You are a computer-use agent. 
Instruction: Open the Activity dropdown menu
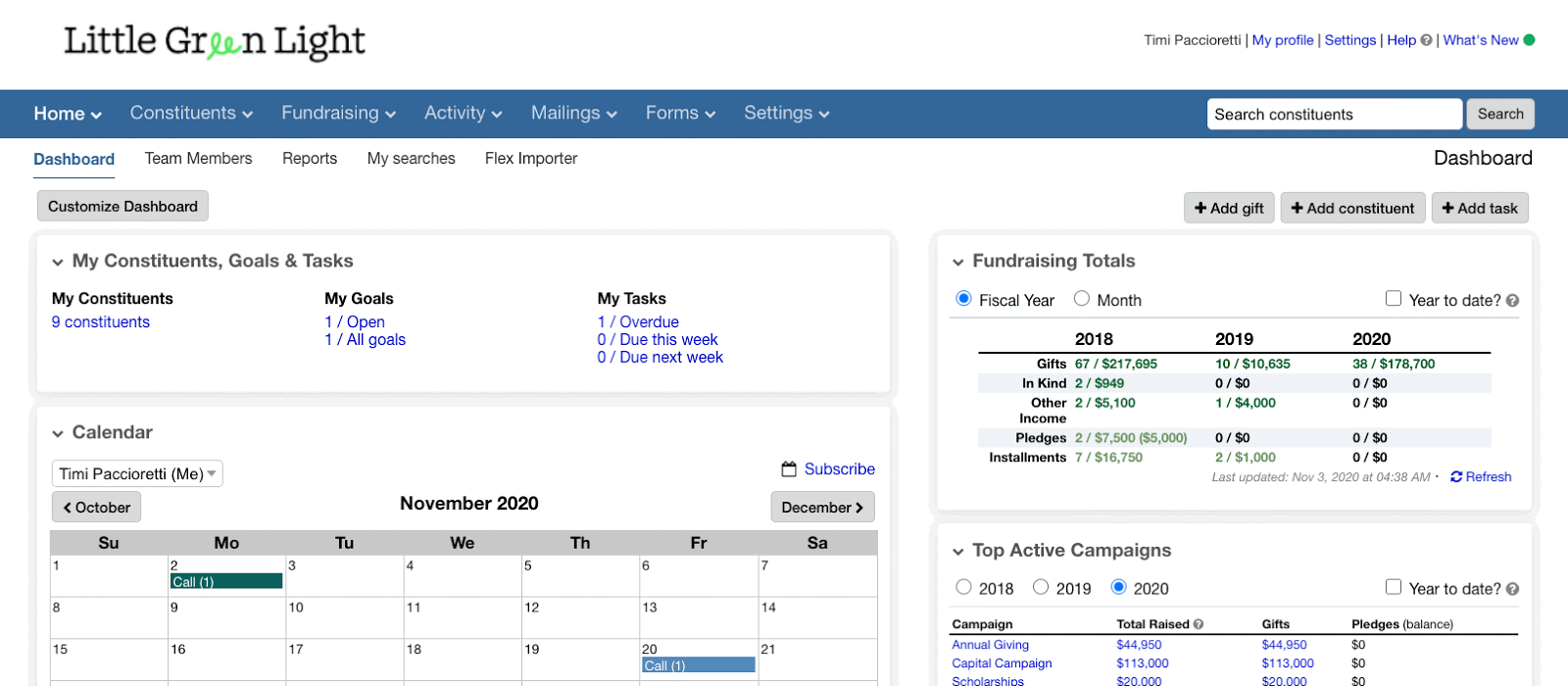464,114
